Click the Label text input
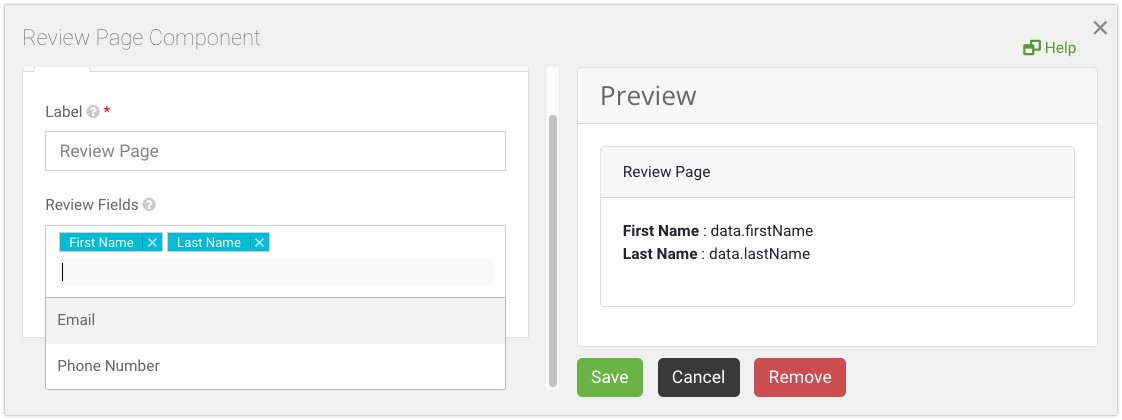 pyautogui.click(x=275, y=151)
